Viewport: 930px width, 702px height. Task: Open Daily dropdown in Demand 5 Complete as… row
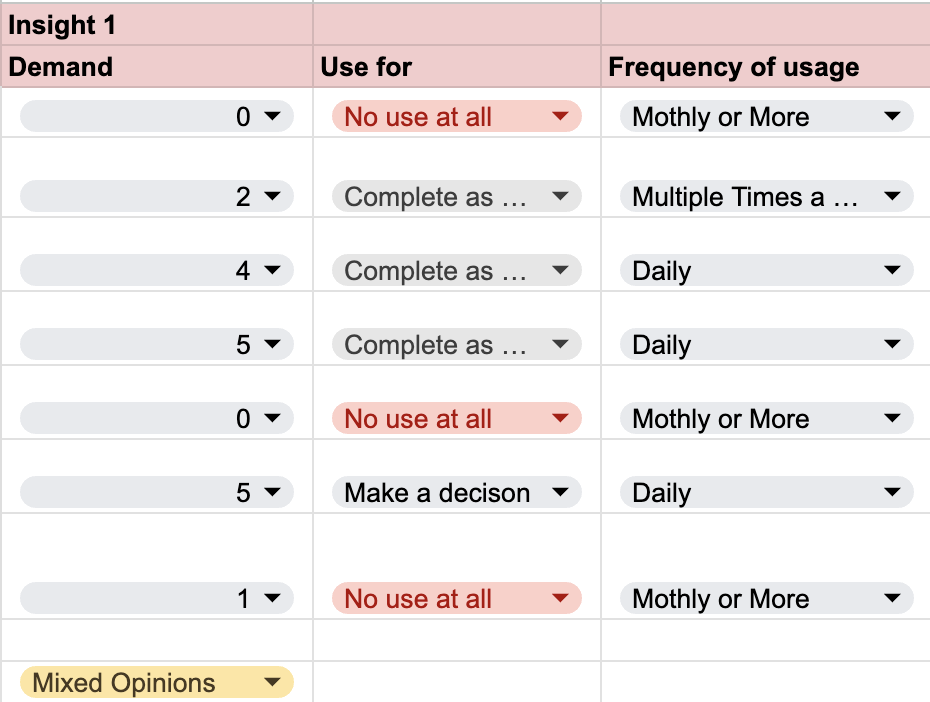[767, 344]
